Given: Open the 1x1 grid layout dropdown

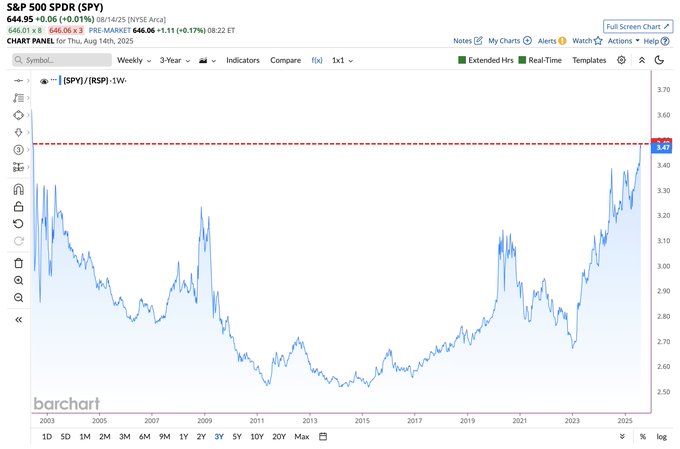Looking at the screenshot, I should pyautogui.click(x=342, y=60).
